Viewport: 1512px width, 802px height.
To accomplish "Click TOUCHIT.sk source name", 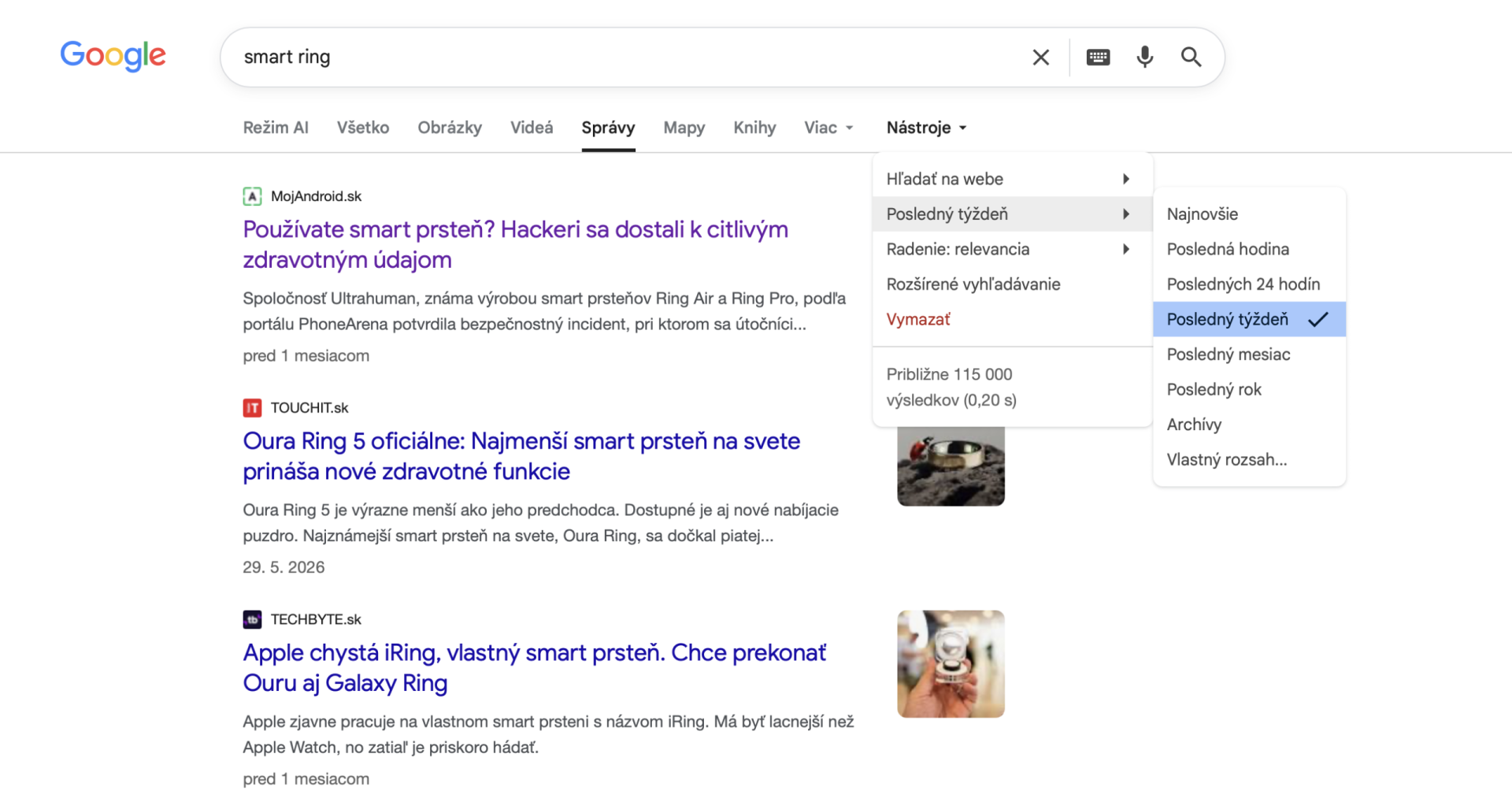I will click(x=309, y=407).
